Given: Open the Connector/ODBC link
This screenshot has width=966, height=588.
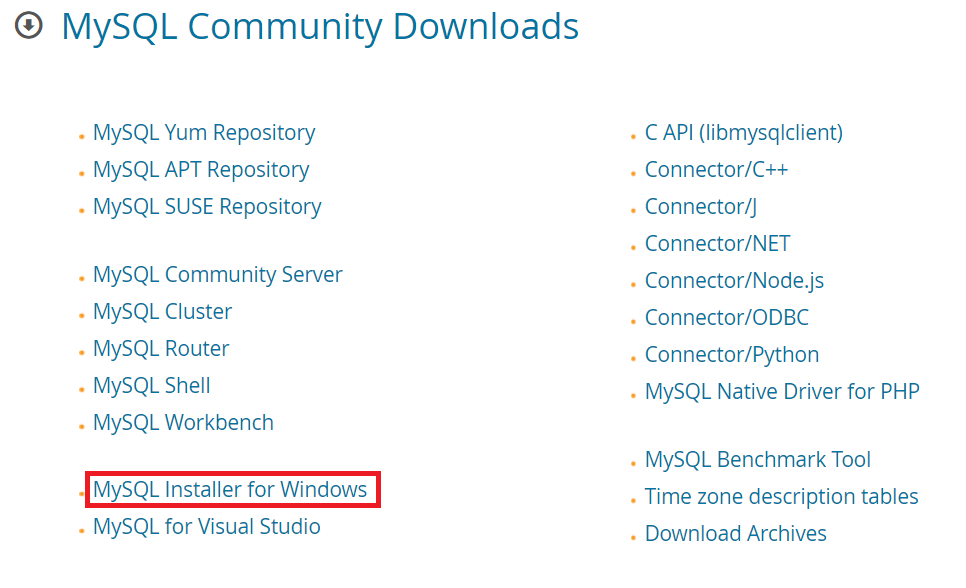Looking at the screenshot, I should (x=727, y=318).
